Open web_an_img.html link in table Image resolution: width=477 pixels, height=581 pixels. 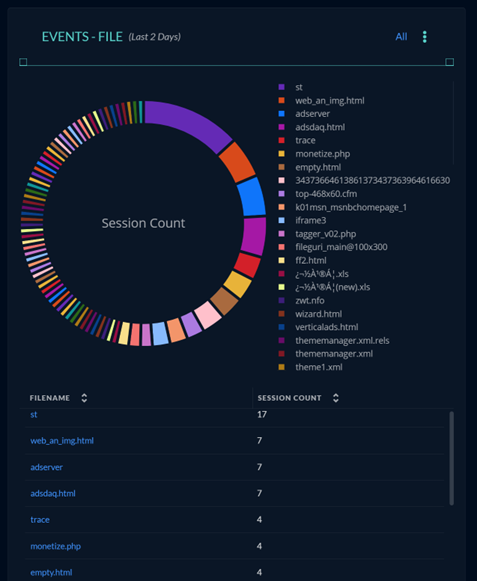coord(62,441)
